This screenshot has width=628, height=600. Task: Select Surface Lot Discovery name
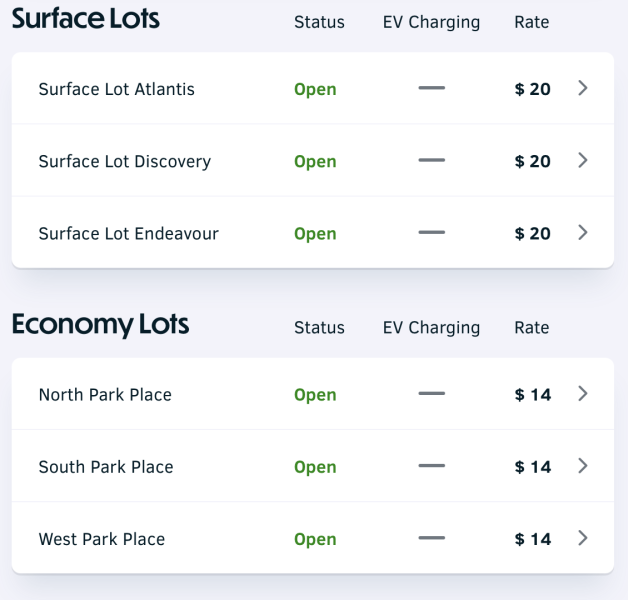[124, 161]
